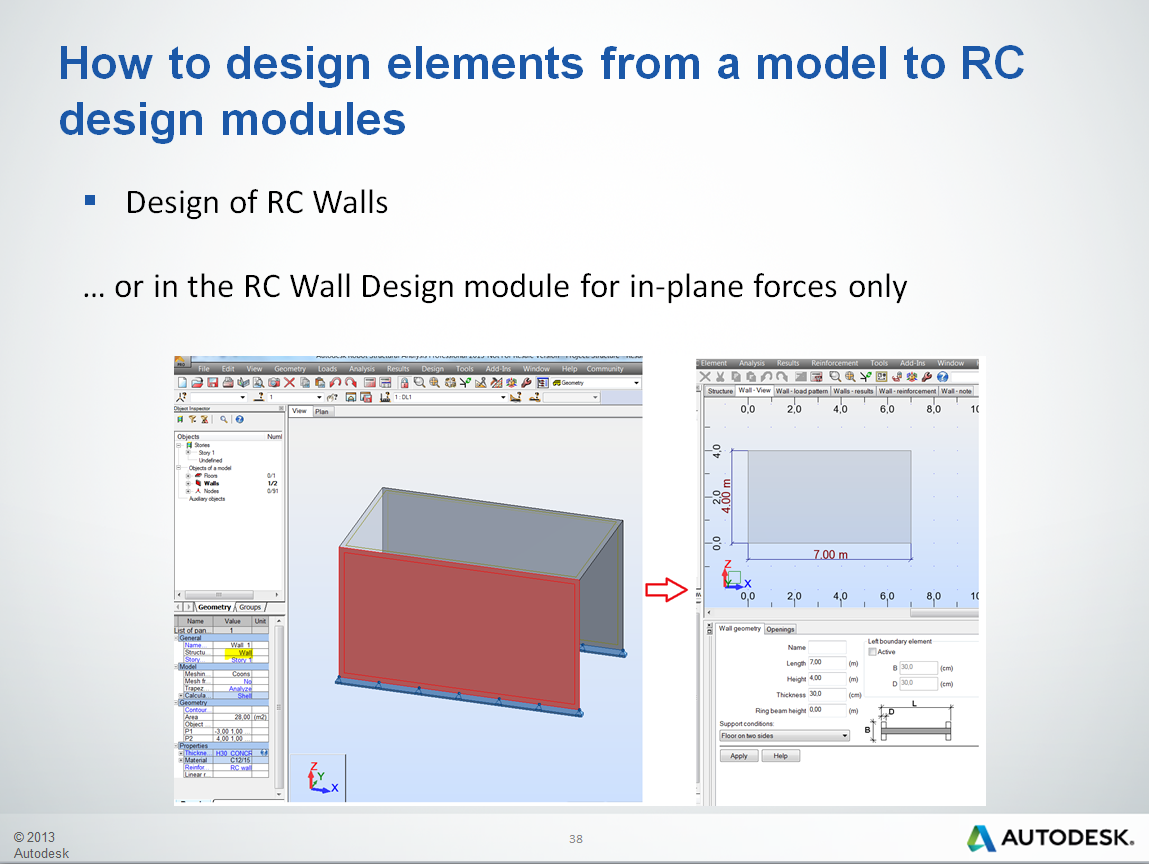Click the wrench Tools icon in Robot toolbar
This screenshot has height=864, width=1149.
coord(527,383)
